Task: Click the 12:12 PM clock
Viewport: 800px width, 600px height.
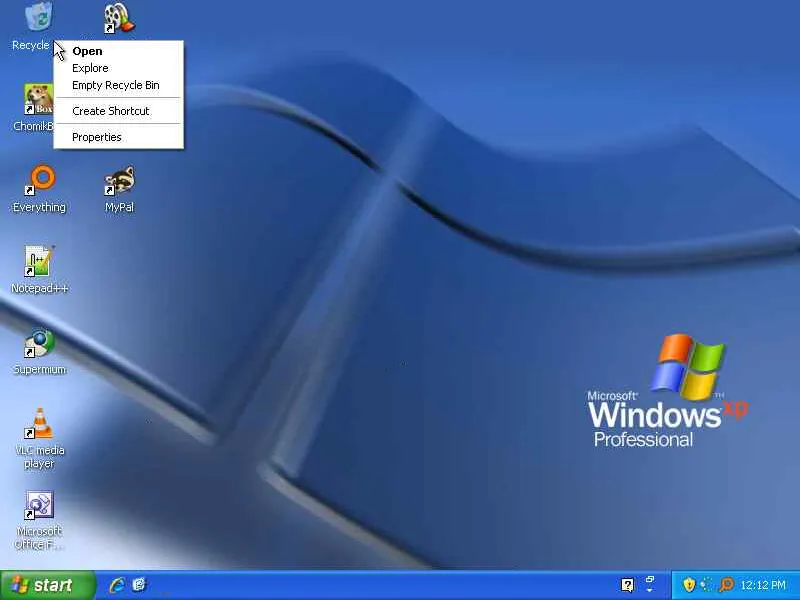Action: point(763,585)
